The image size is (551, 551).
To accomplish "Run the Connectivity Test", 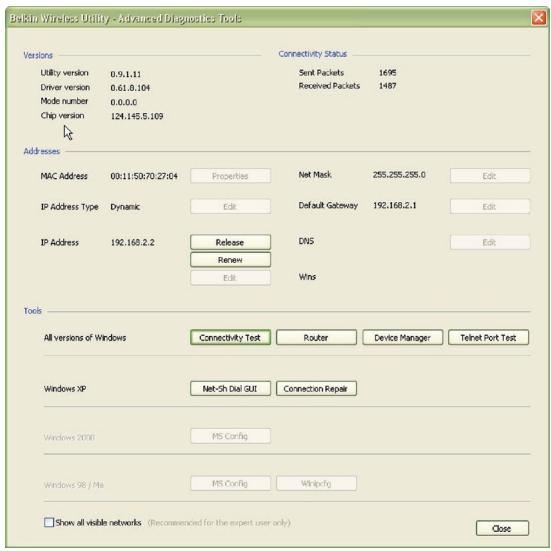I will tap(230, 337).
